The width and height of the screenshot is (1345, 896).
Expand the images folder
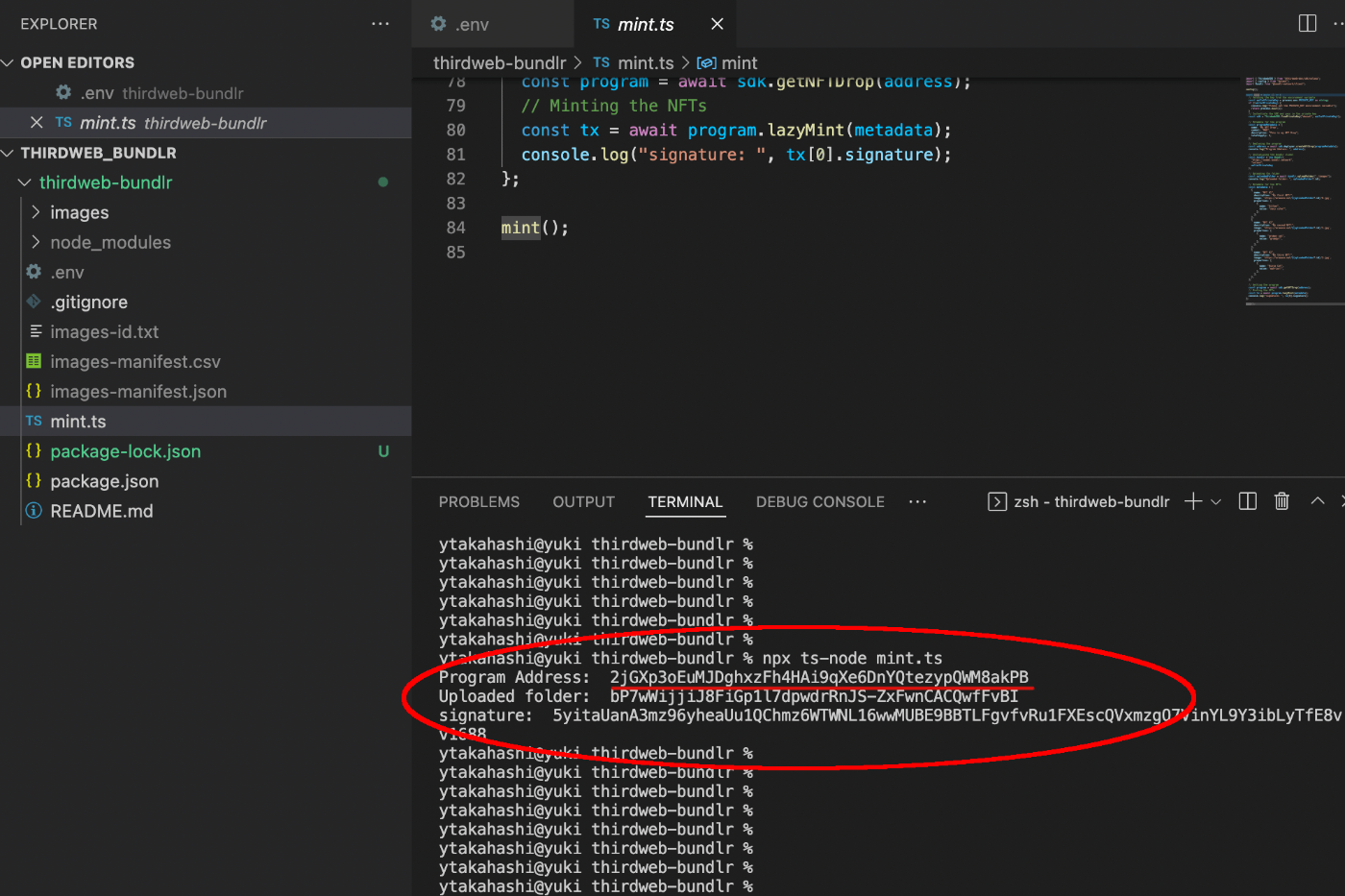point(37,212)
